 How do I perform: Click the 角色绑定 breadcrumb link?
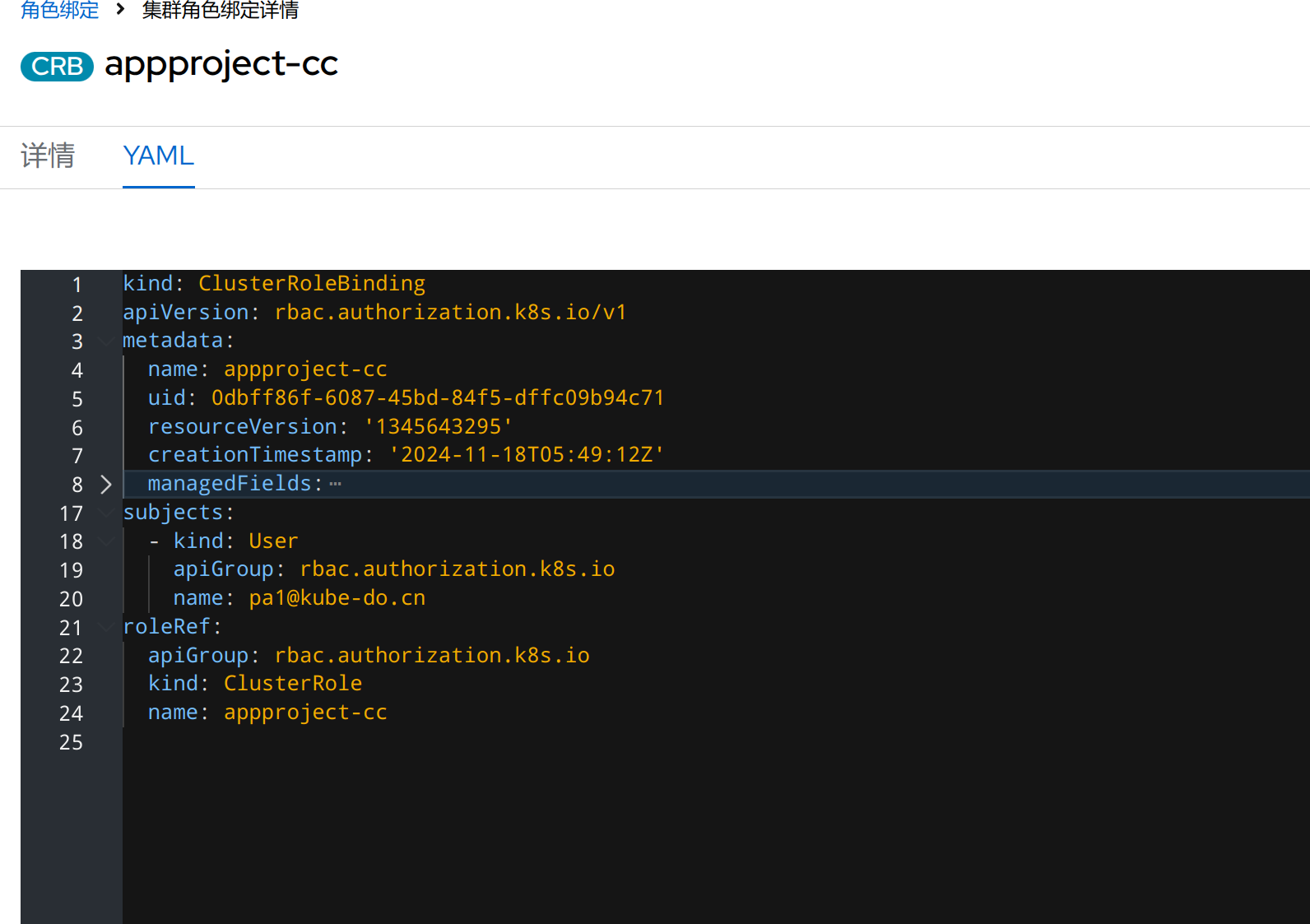59,10
